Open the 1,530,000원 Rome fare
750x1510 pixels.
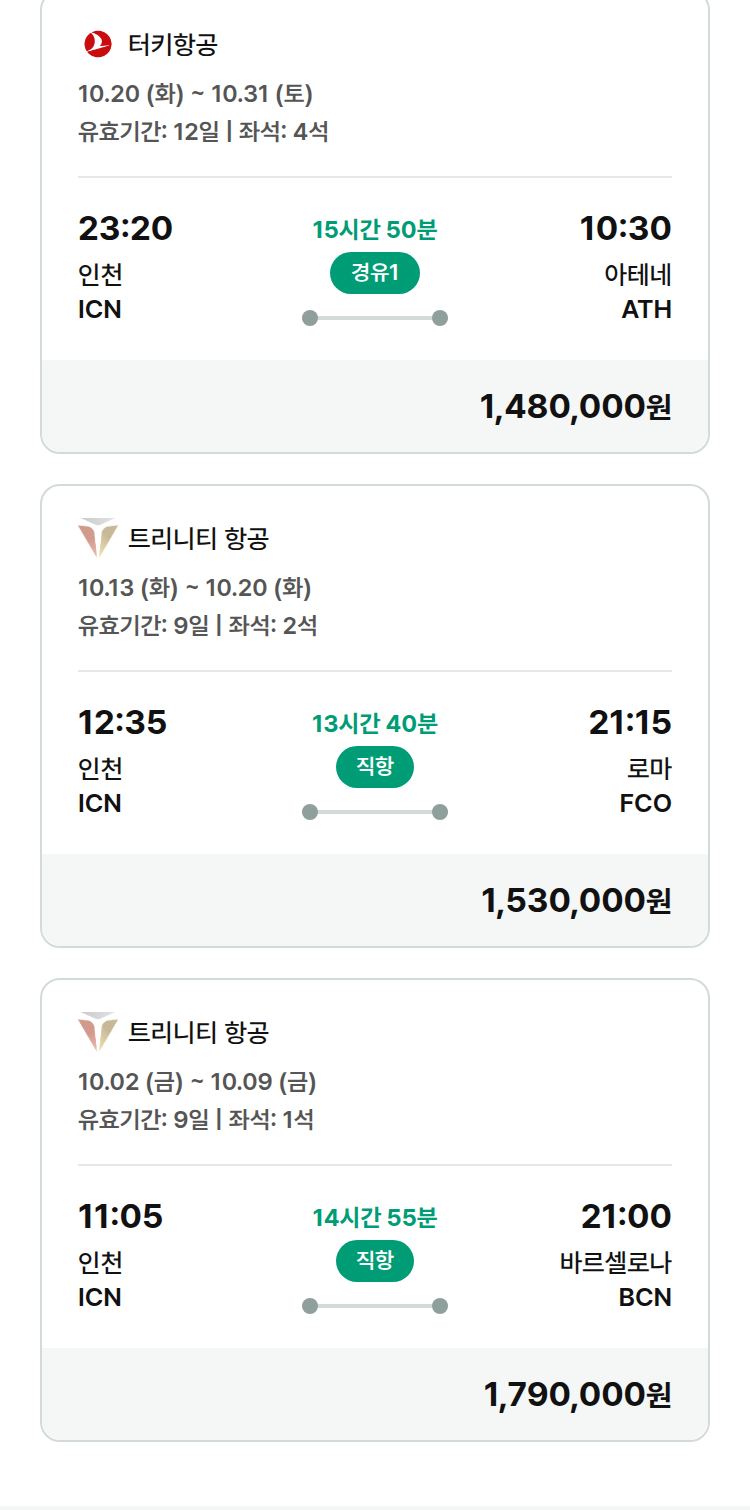pos(576,900)
